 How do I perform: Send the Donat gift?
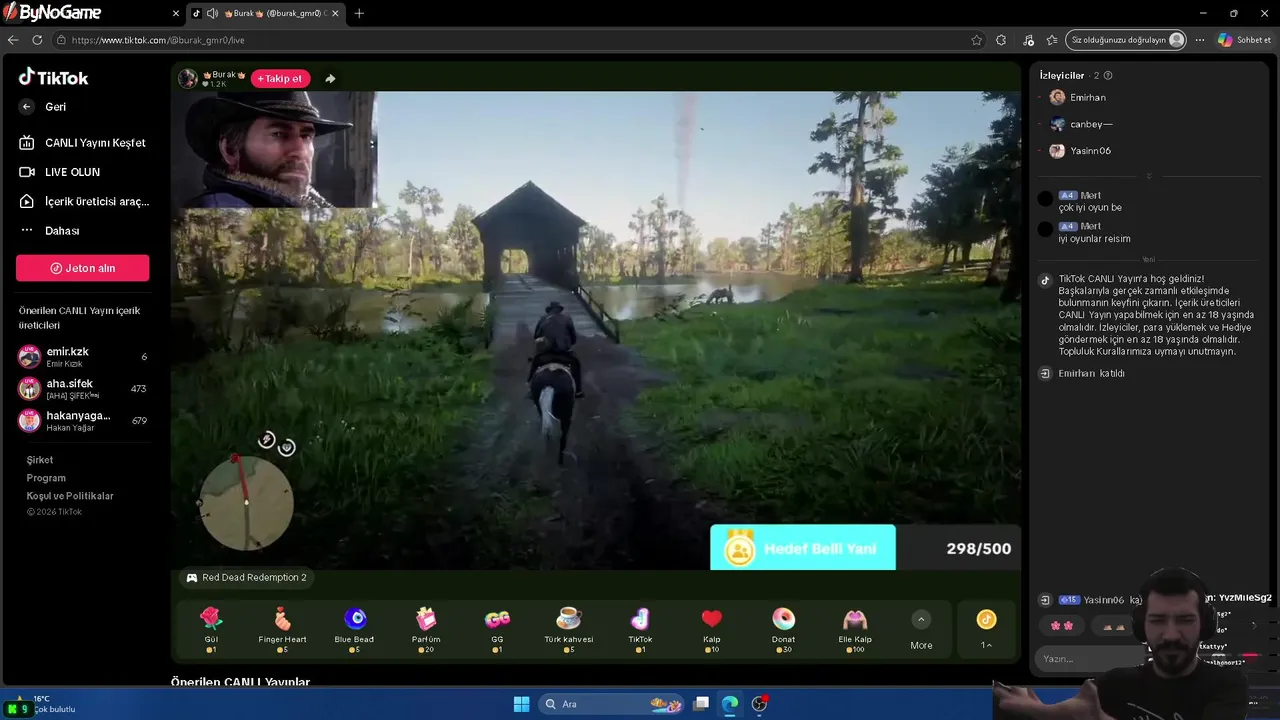(783, 629)
